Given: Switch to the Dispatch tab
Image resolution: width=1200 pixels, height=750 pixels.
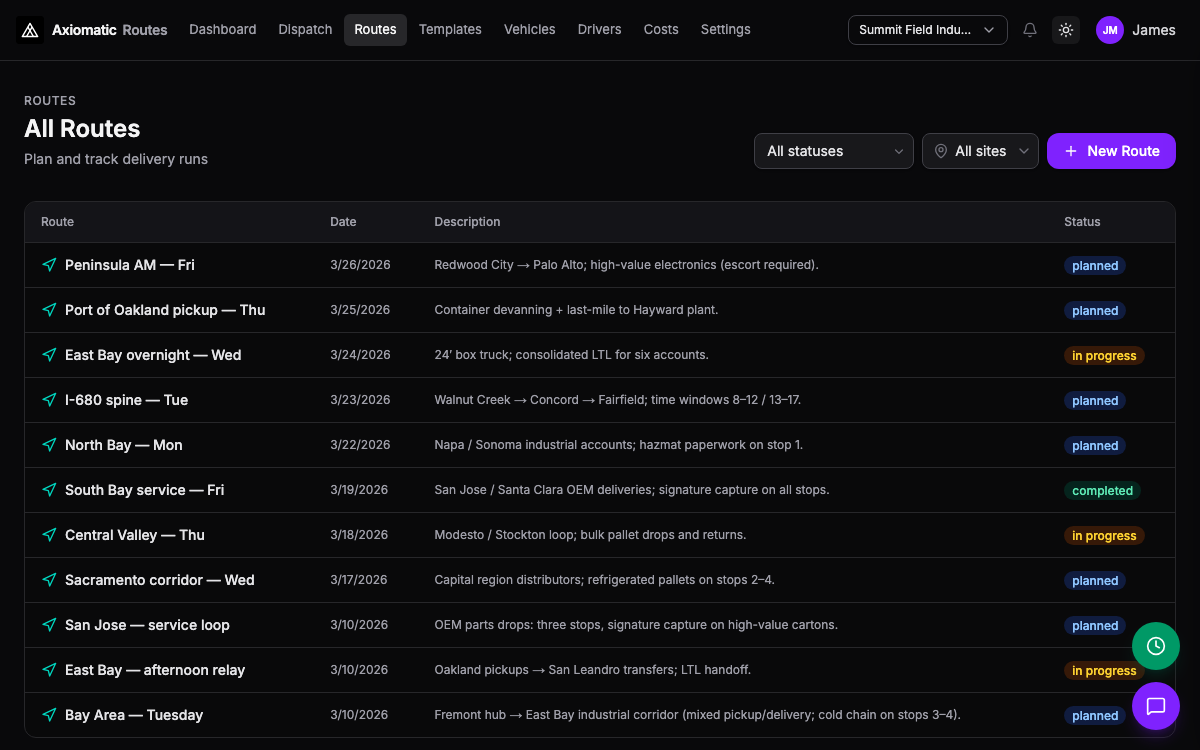Looking at the screenshot, I should (x=305, y=30).
